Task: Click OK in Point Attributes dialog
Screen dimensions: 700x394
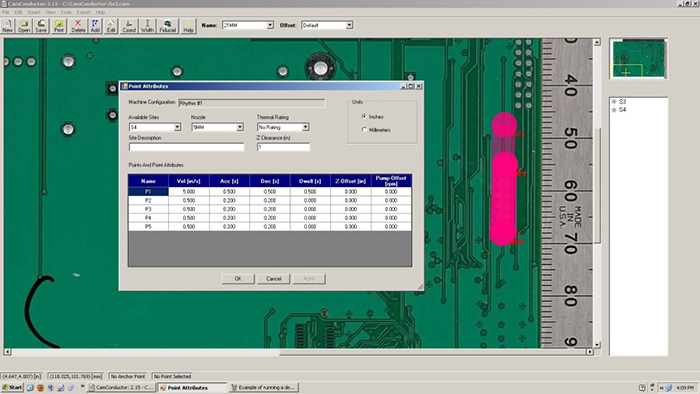Action: pos(238,279)
